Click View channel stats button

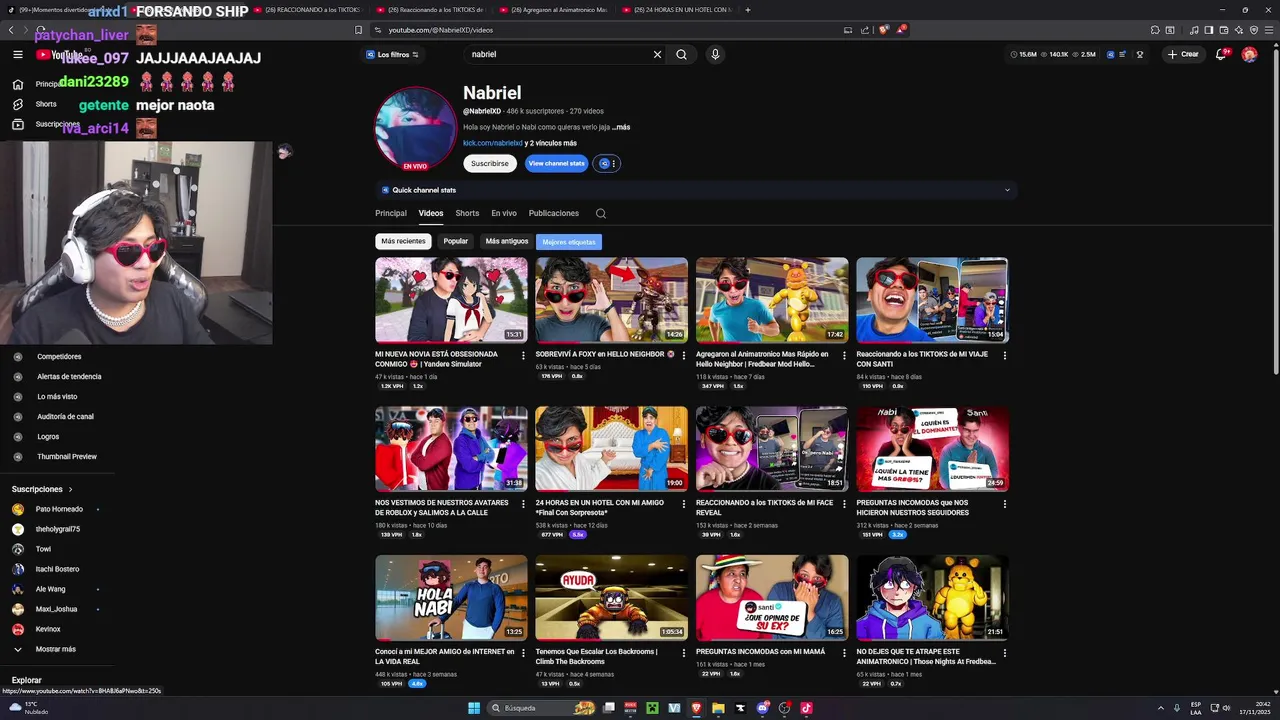[556, 163]
